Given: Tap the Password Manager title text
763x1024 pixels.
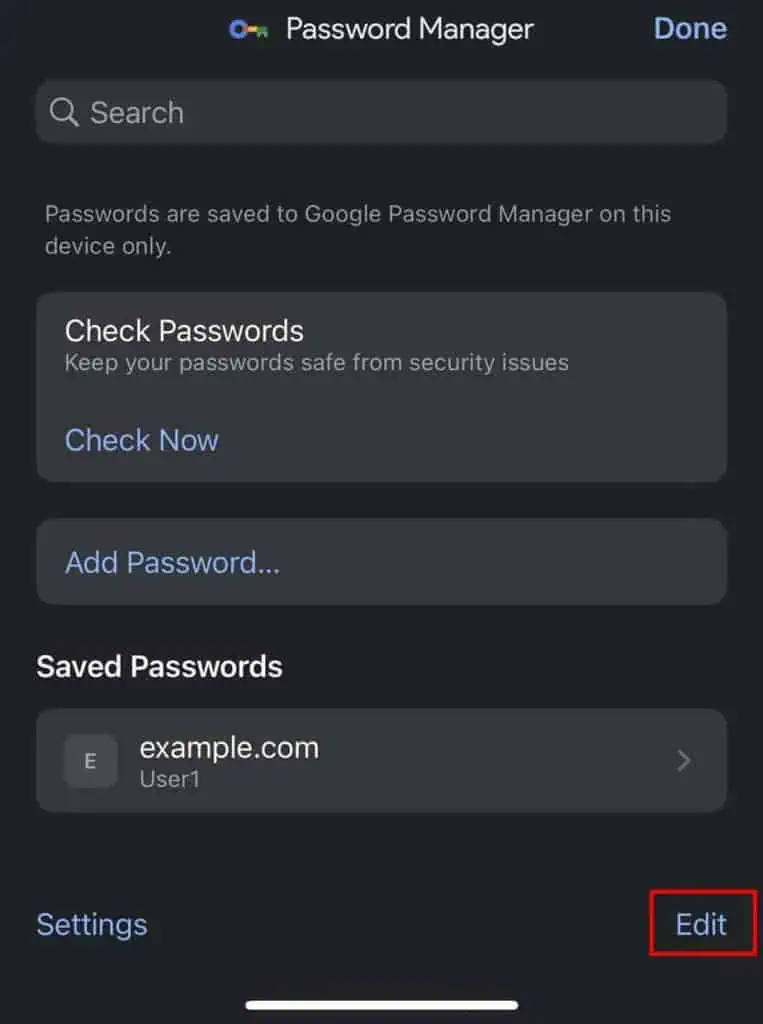Looking at the screenshot, I should coord(409,29).
